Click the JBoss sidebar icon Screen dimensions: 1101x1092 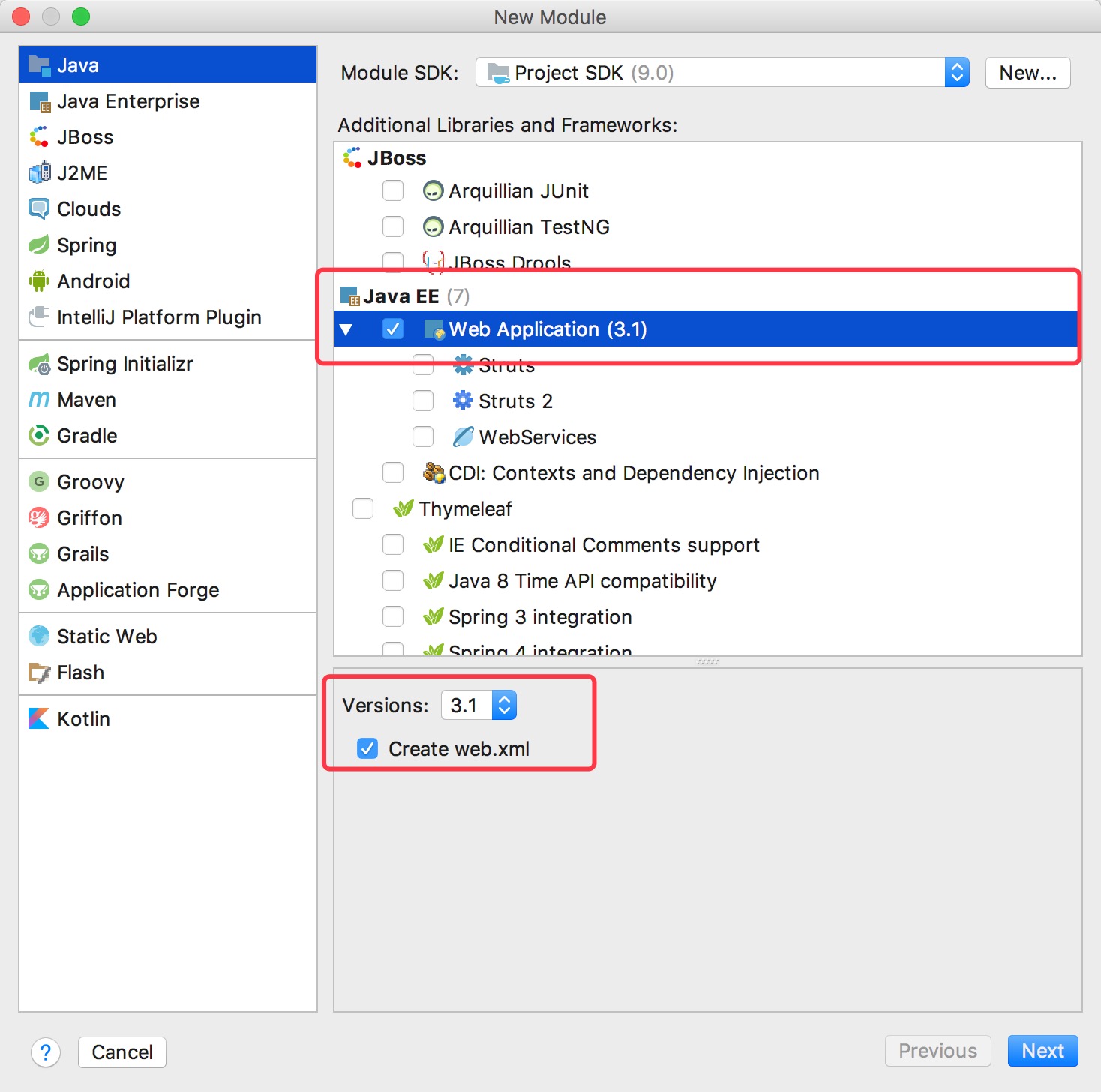39,136
